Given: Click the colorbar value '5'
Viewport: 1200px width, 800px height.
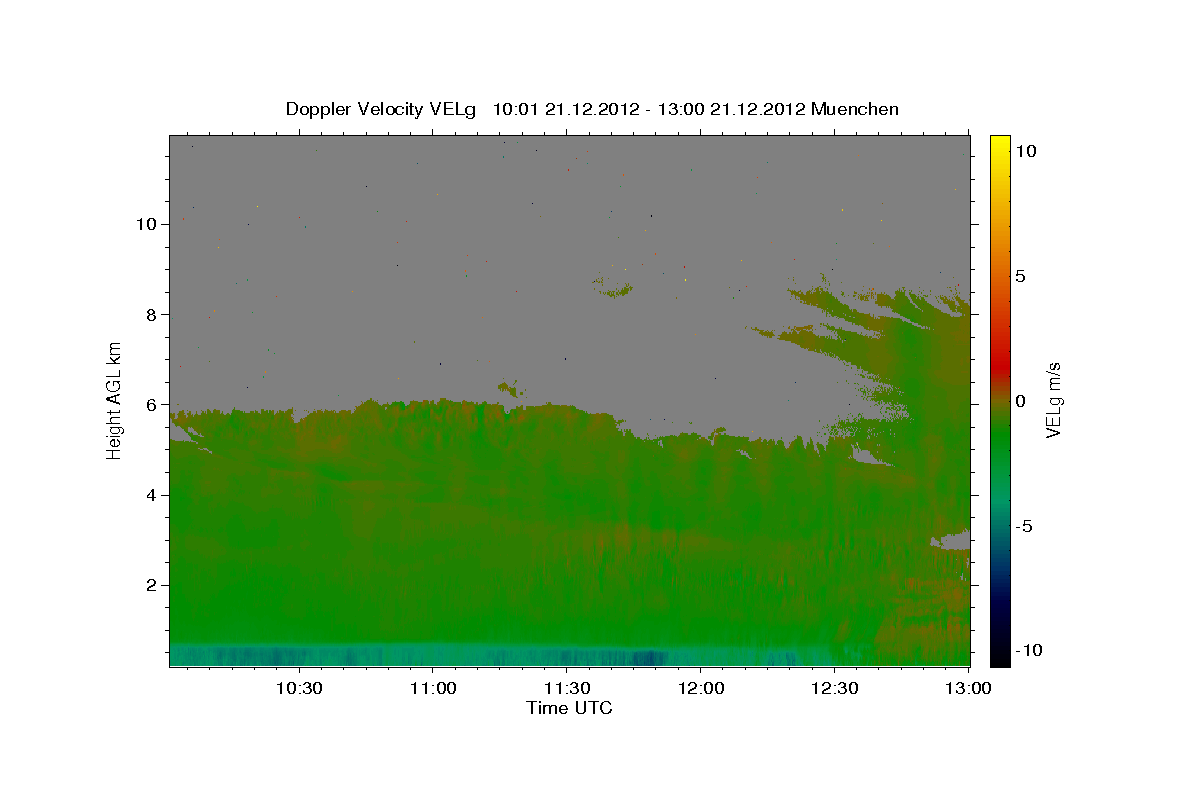Looking at the screenshot, I should tap(1020, 276).
